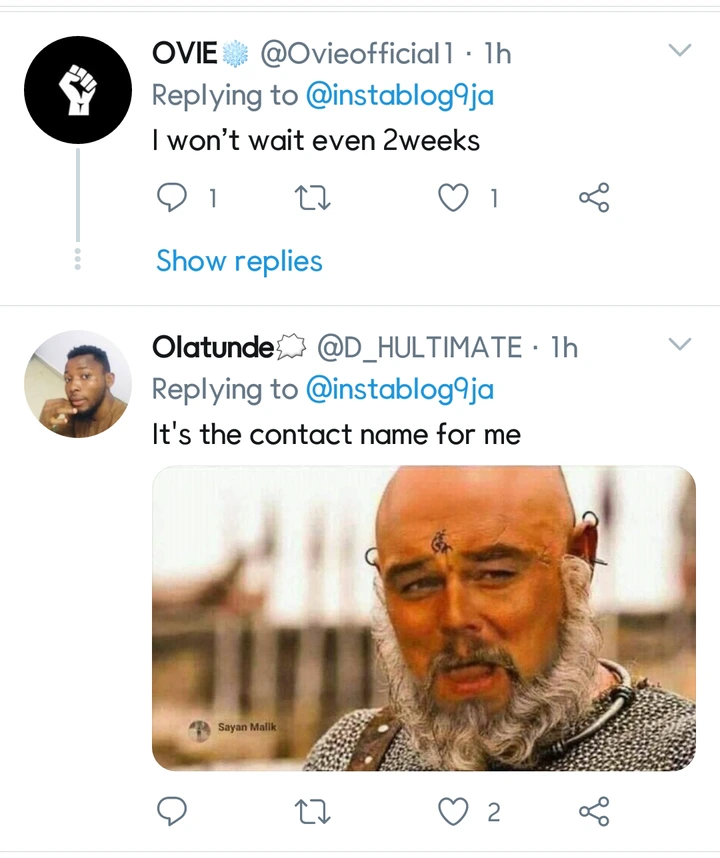Like OVIE's tweet about 2weeks
The image size is (720, 858).
[454, 199]
